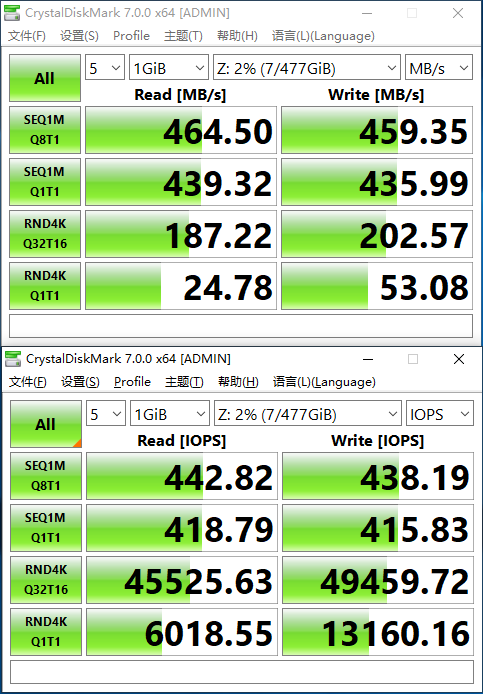Open 语言(L)(Language) menu in top window
The image size is (483, 694).
(323, 36)
